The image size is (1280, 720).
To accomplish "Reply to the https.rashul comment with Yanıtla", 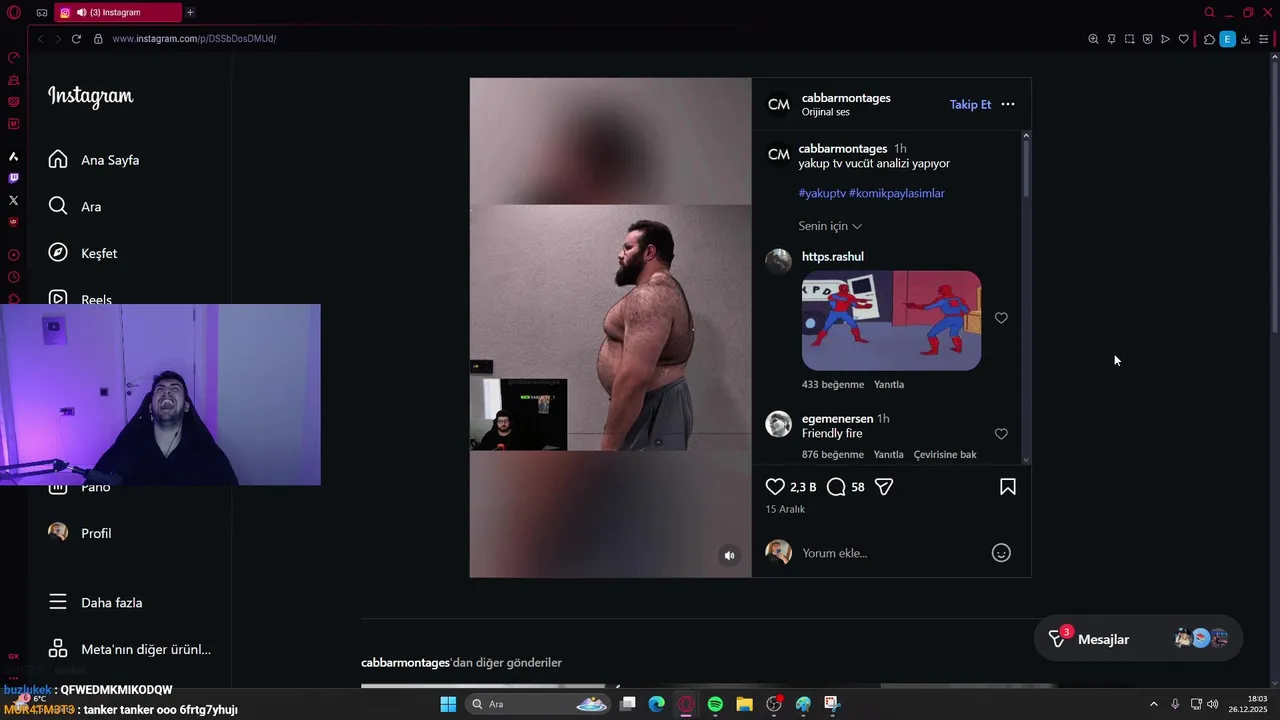I will 889,385.
